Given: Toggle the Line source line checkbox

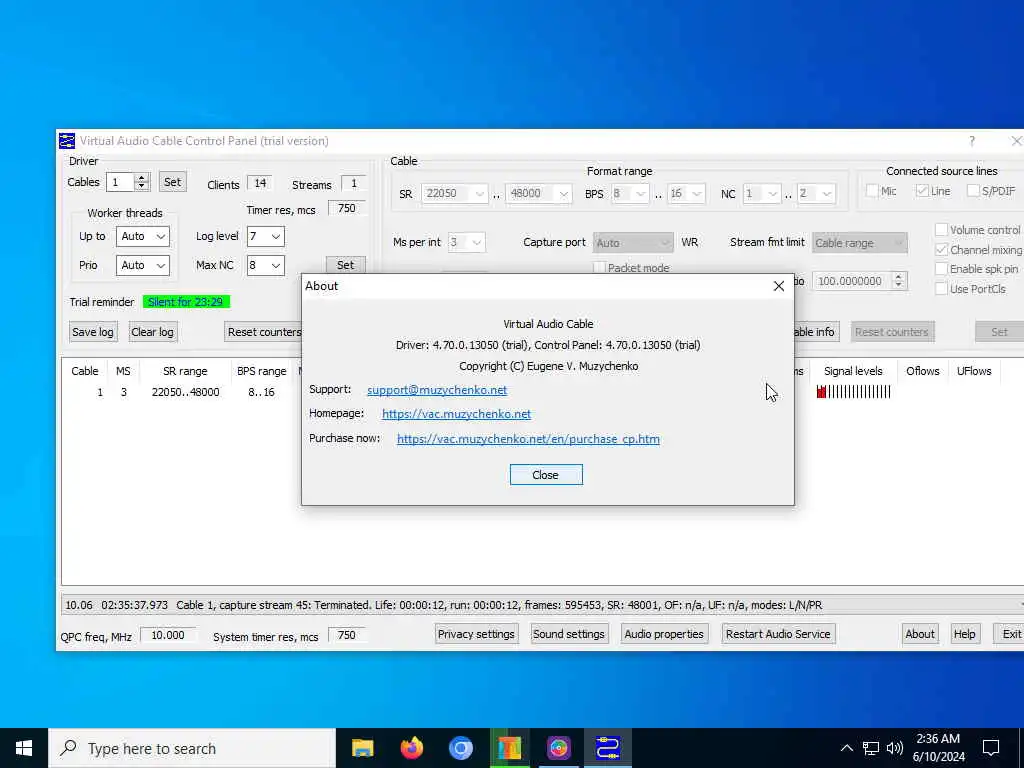Looking at the screenshot, I should [922, 191].
